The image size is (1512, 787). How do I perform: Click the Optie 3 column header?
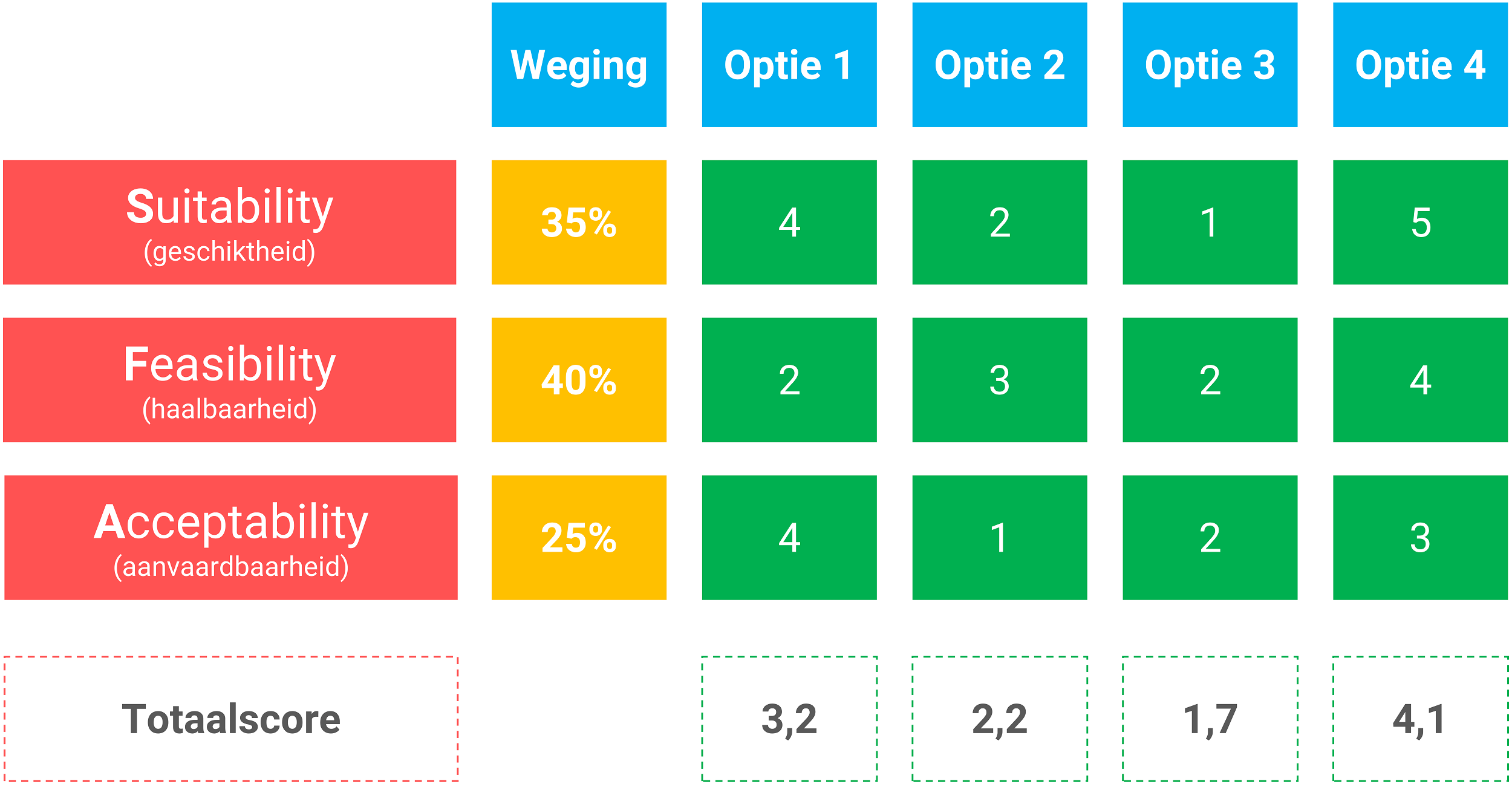tap(1210, 65)
